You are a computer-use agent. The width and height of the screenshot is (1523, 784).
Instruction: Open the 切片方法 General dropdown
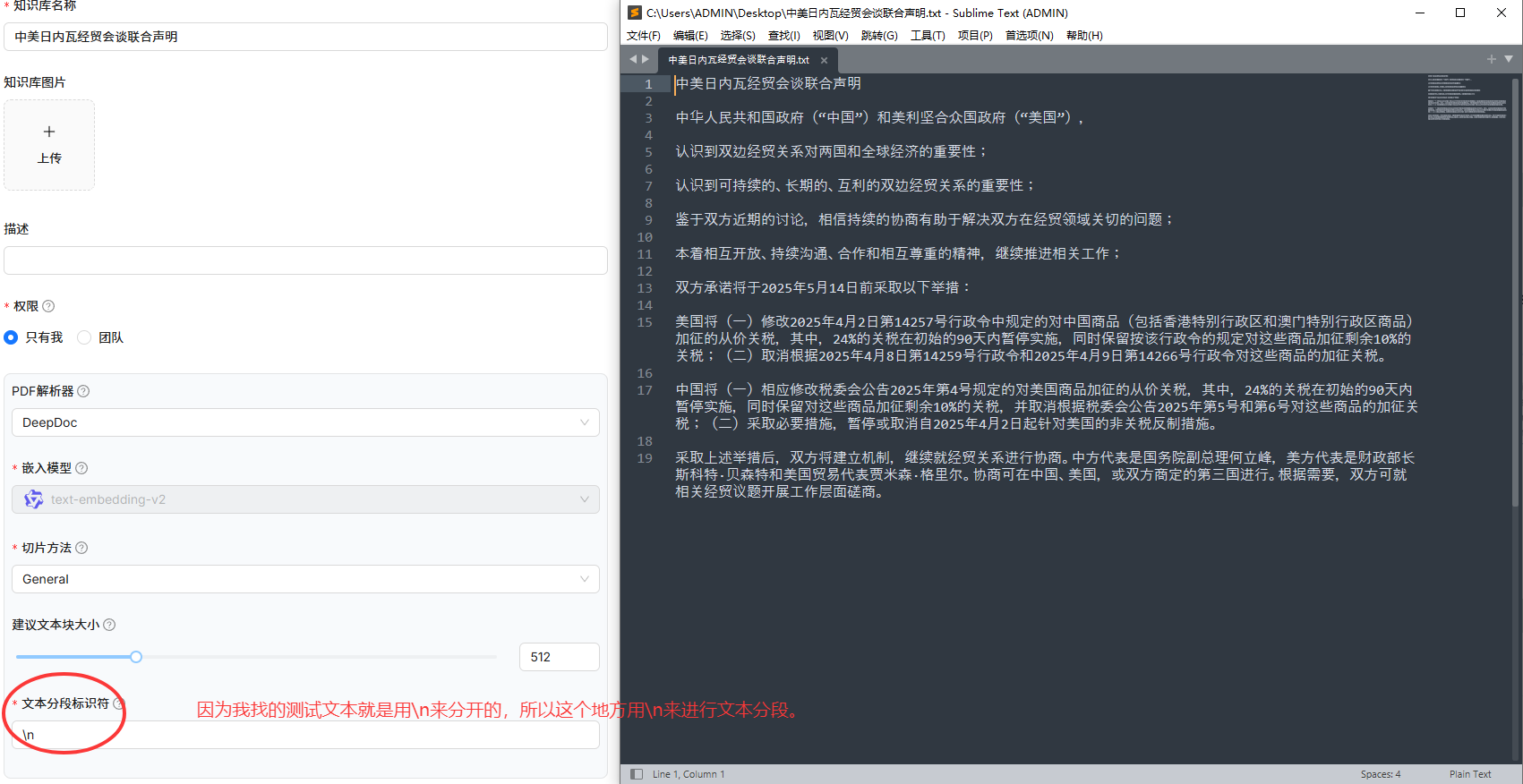305,579
